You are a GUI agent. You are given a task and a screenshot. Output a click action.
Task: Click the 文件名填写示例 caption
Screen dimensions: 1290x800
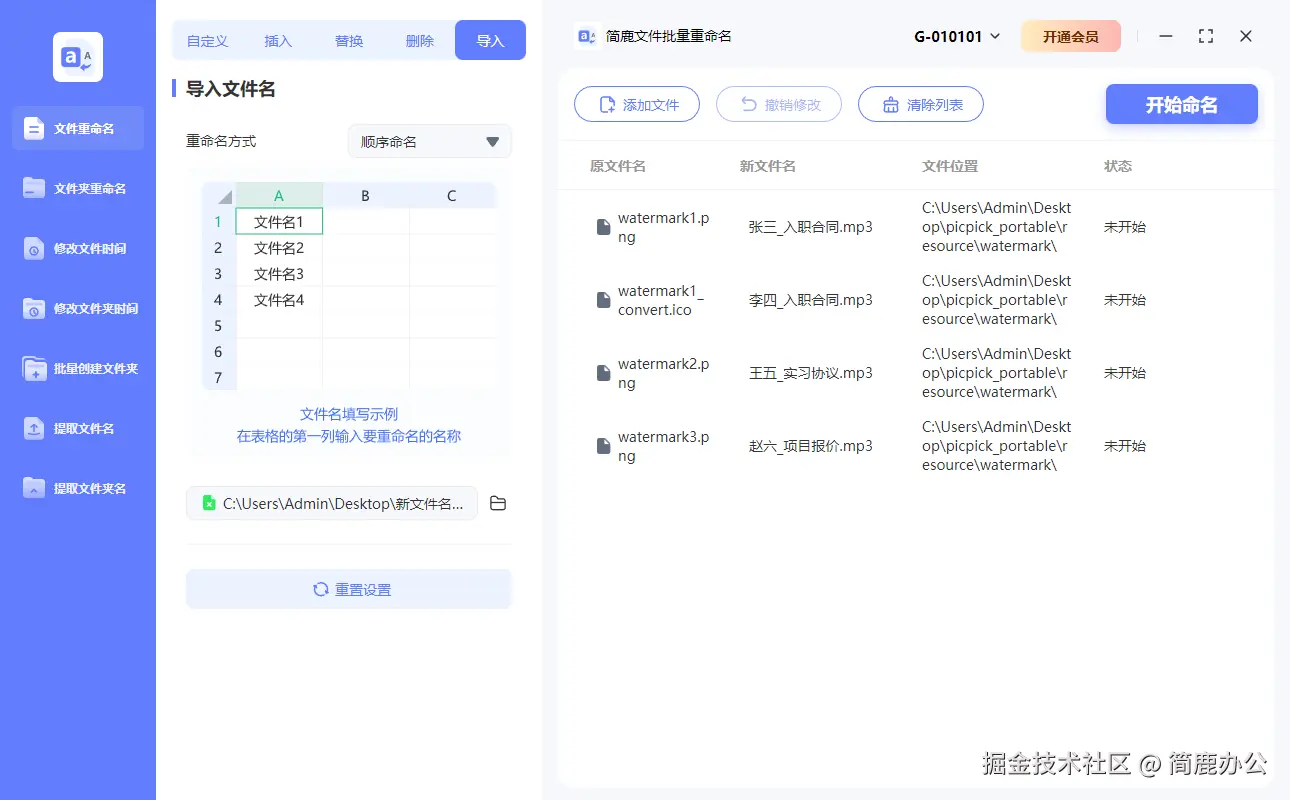pyautogui.click(x=349, y=414)
